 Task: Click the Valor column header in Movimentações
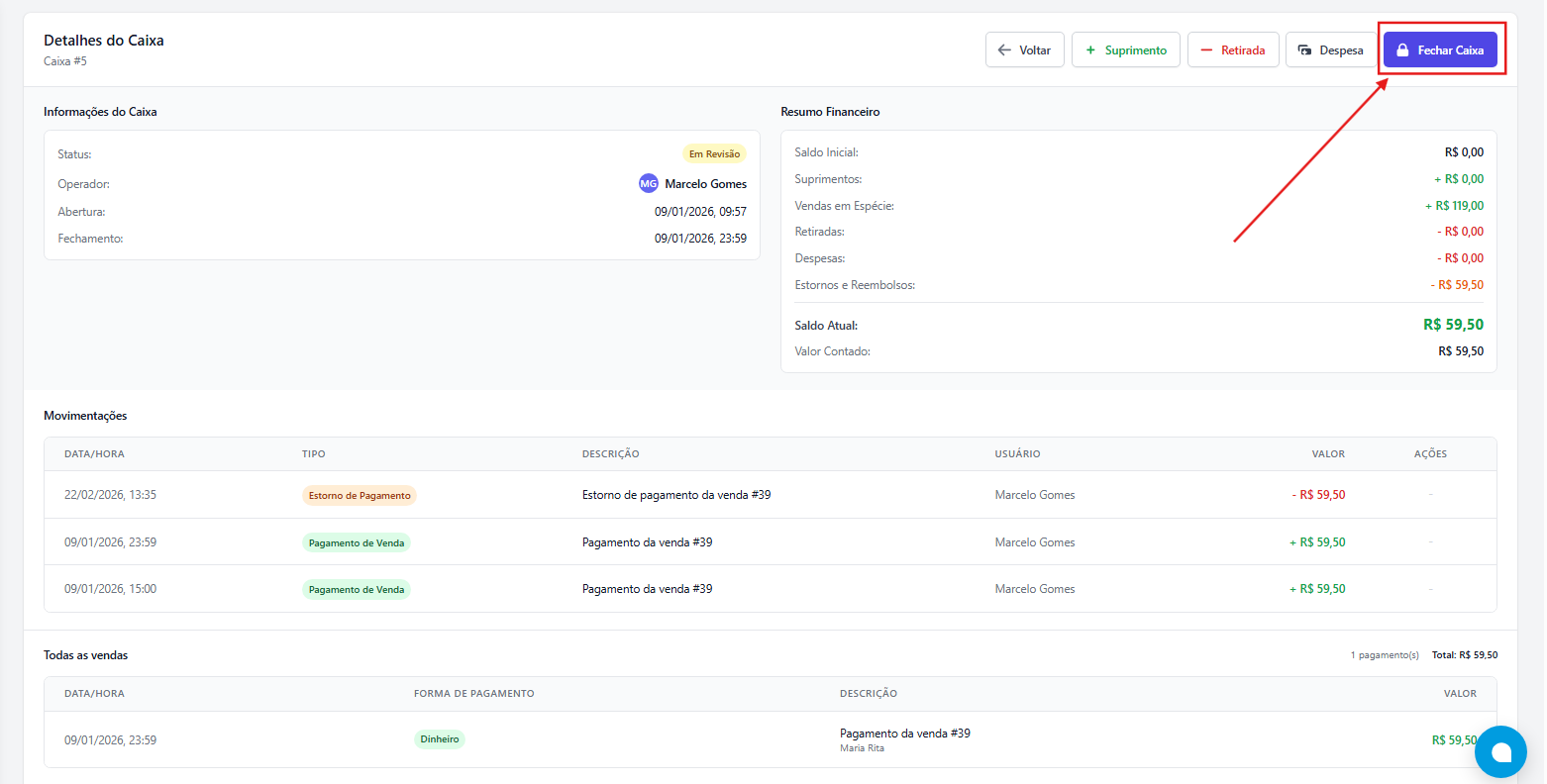pyautogui.click(x=1328, y=454)
